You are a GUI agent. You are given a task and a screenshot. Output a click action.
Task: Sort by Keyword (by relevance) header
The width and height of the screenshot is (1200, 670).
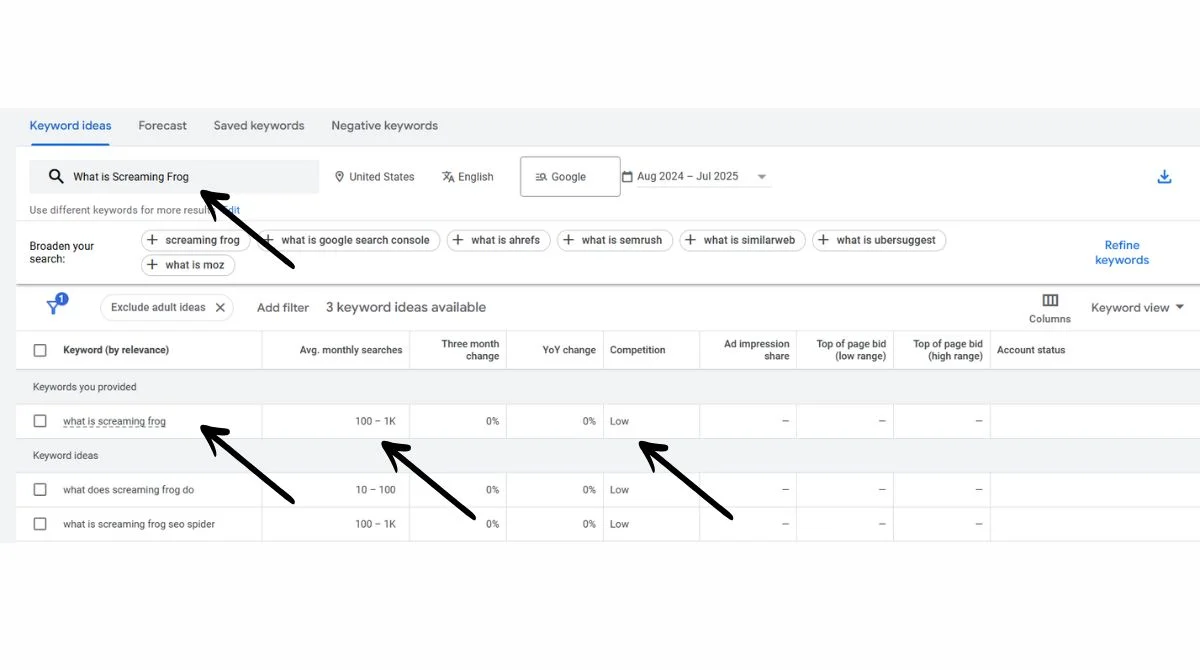pos(116,350)
